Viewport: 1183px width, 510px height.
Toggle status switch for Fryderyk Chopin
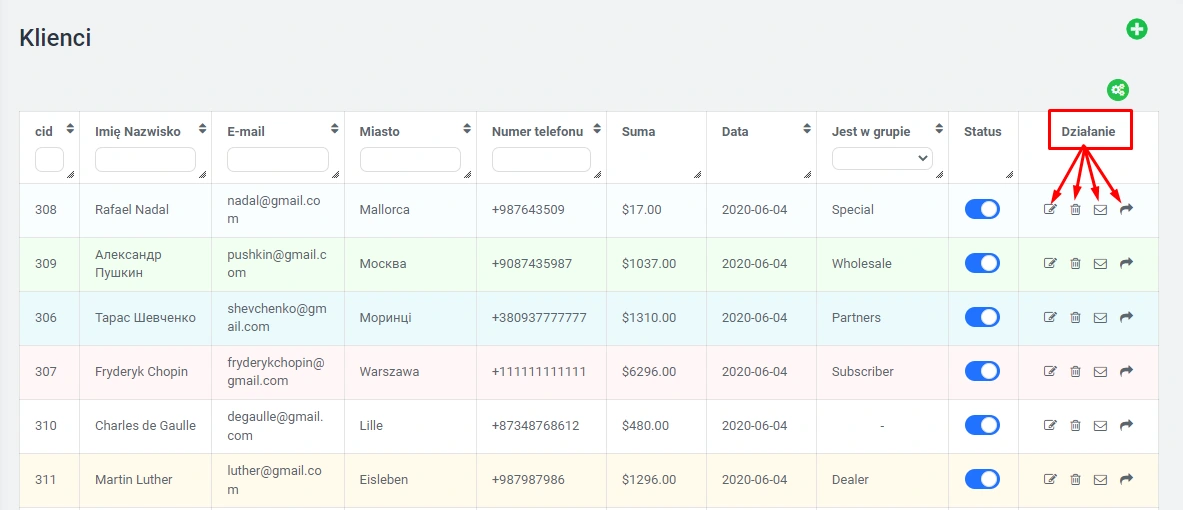point(982,371)
